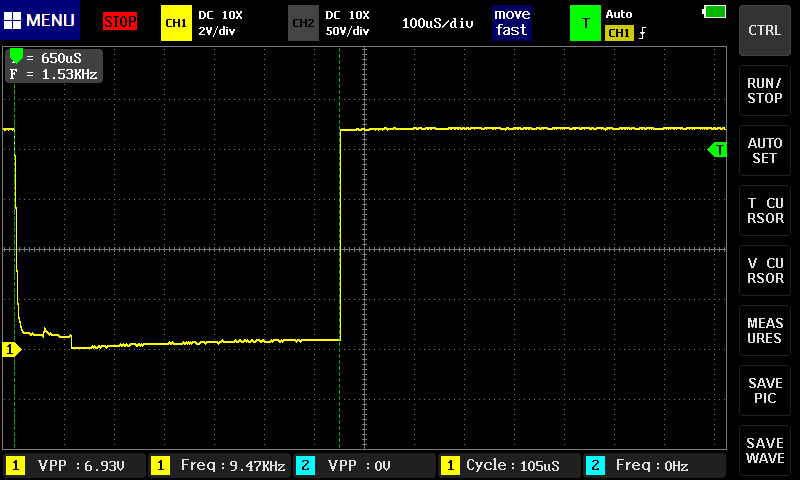800x480 pixels.
Task: Tap the channel 1 Cycle 105uS measurement
Action: coord(510,465)
